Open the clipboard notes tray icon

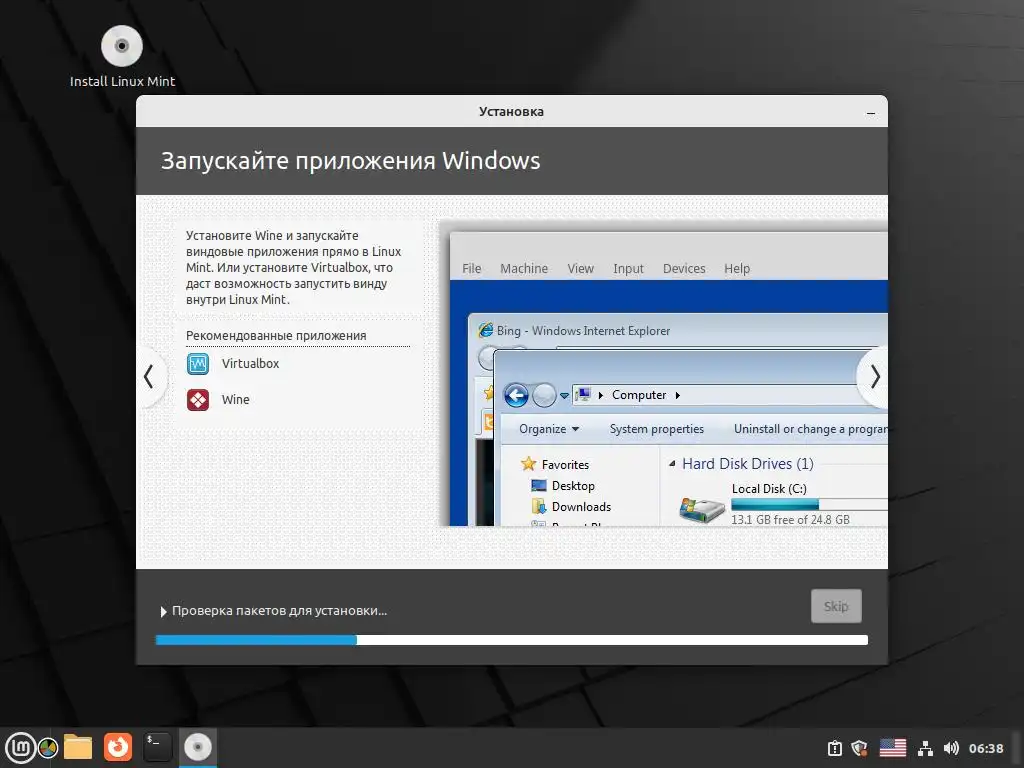pos(835,748)
